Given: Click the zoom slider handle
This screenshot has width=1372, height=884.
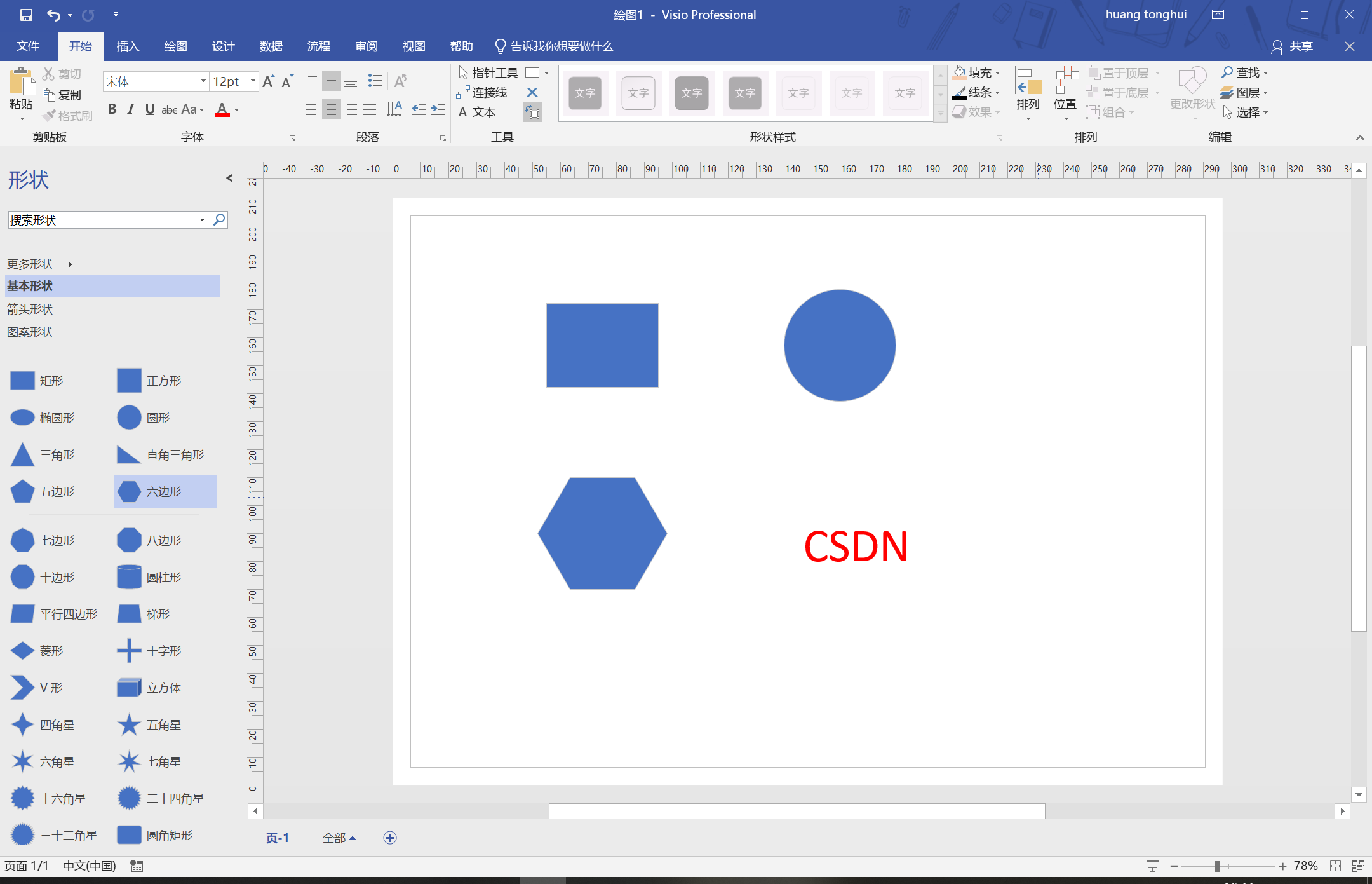Looking at the screenshot, I should (1217, 866).
